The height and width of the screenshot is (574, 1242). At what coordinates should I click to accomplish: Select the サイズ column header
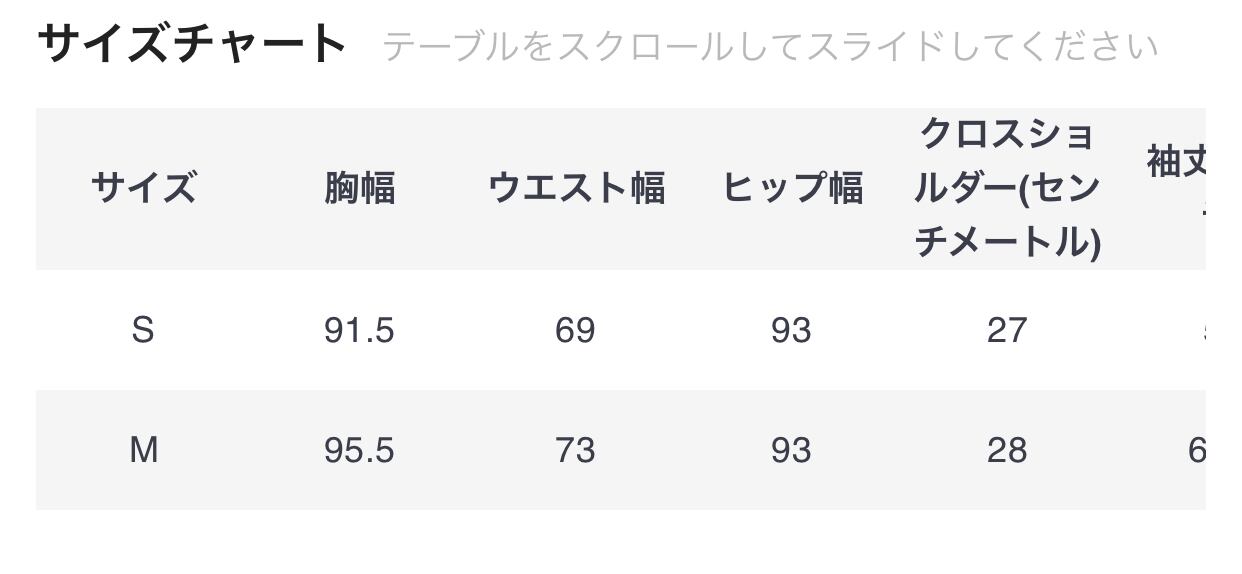click(143, 188)
